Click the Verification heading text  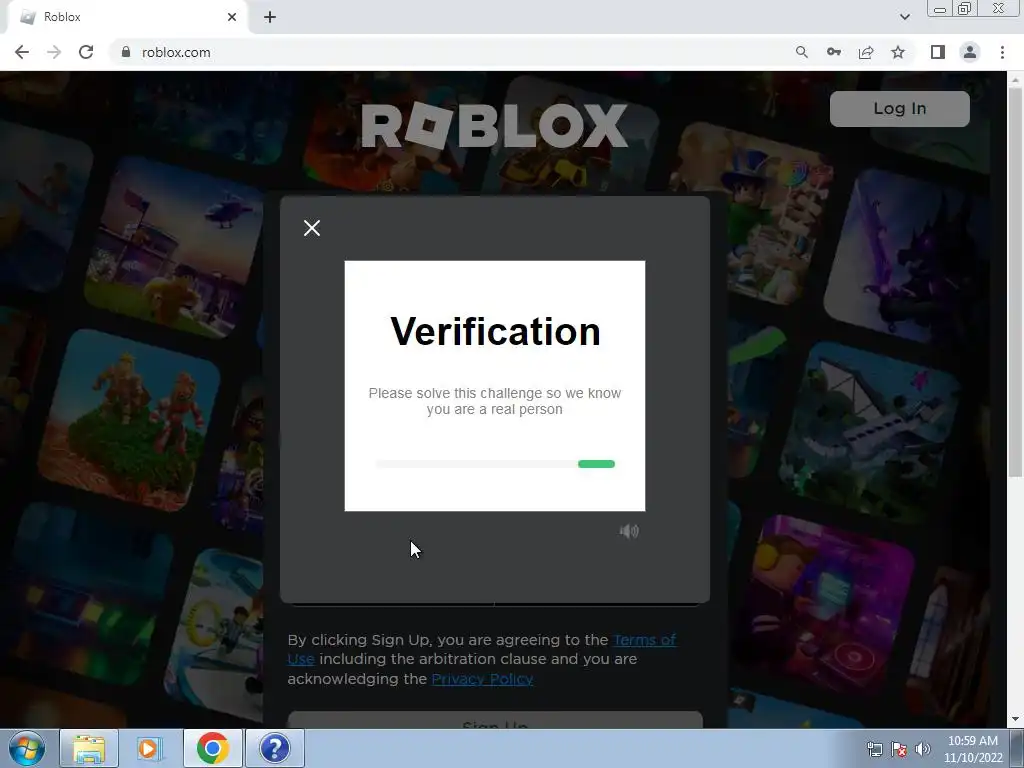point(495,331)
